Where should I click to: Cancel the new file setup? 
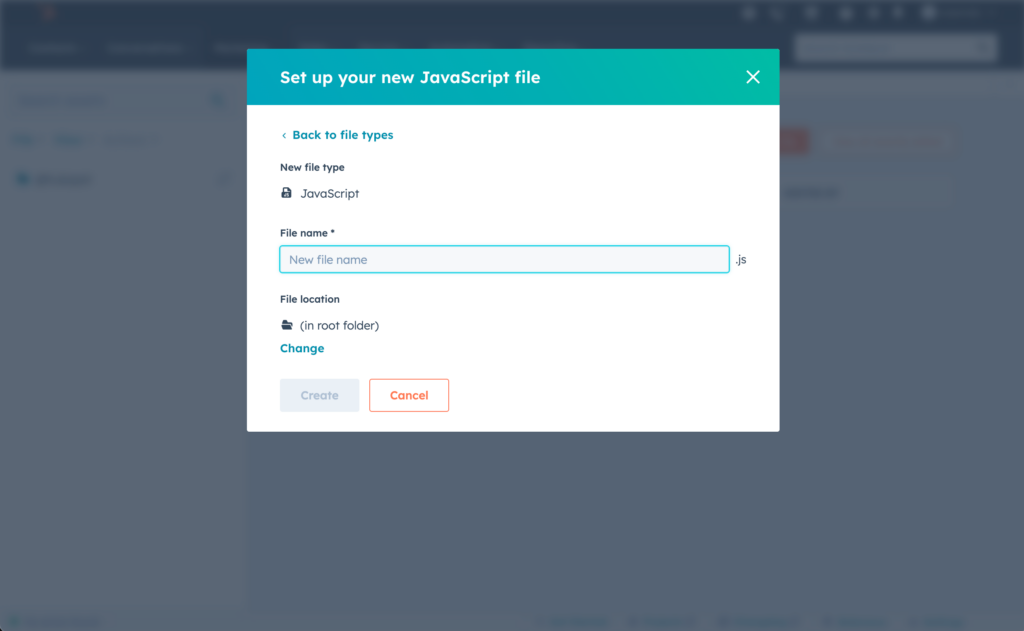[x=408, y=395]
